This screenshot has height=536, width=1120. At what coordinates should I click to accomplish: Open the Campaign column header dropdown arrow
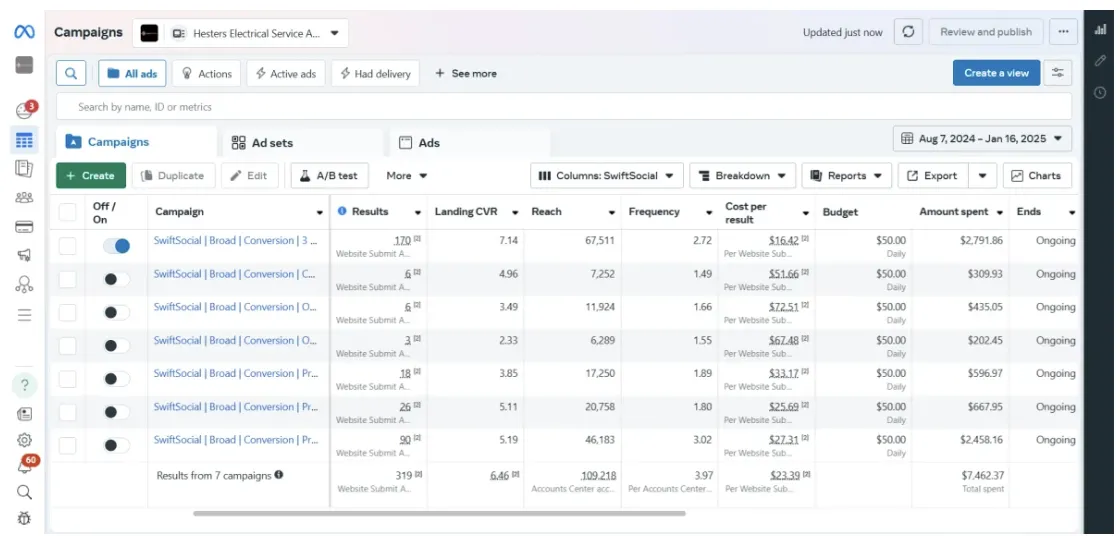319,212
